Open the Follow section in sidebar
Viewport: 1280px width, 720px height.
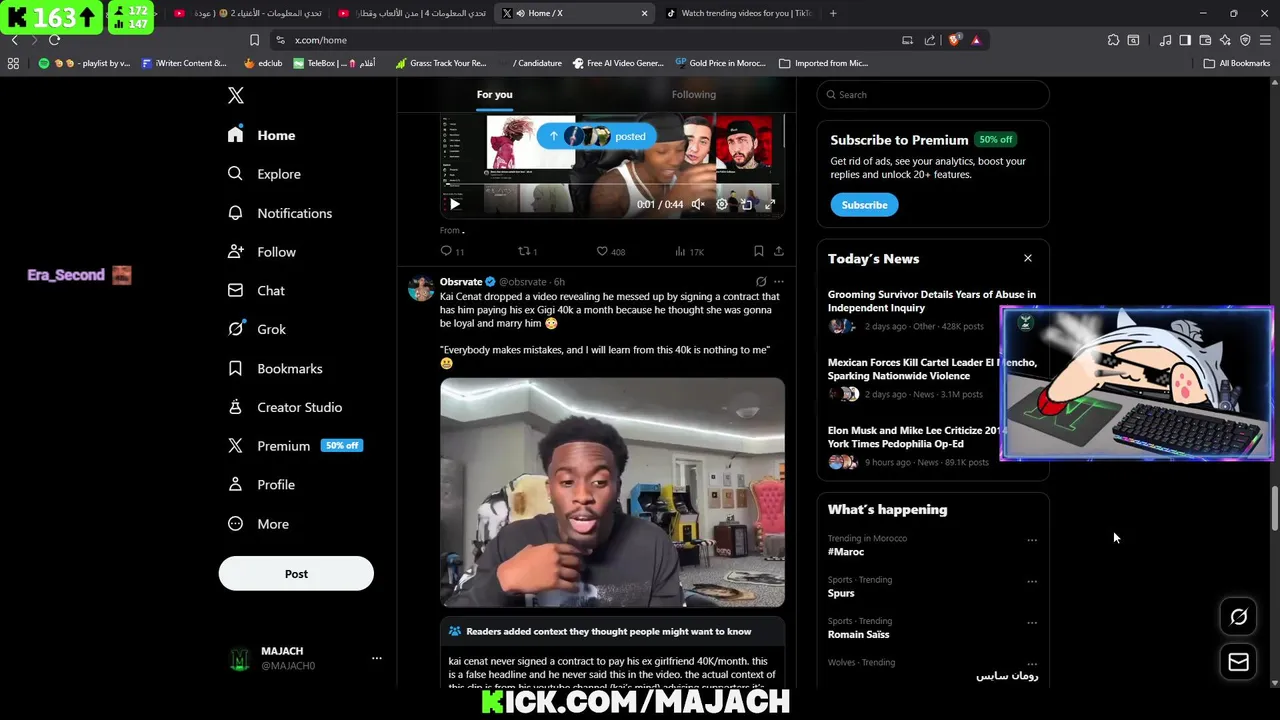tap(261, 252)
